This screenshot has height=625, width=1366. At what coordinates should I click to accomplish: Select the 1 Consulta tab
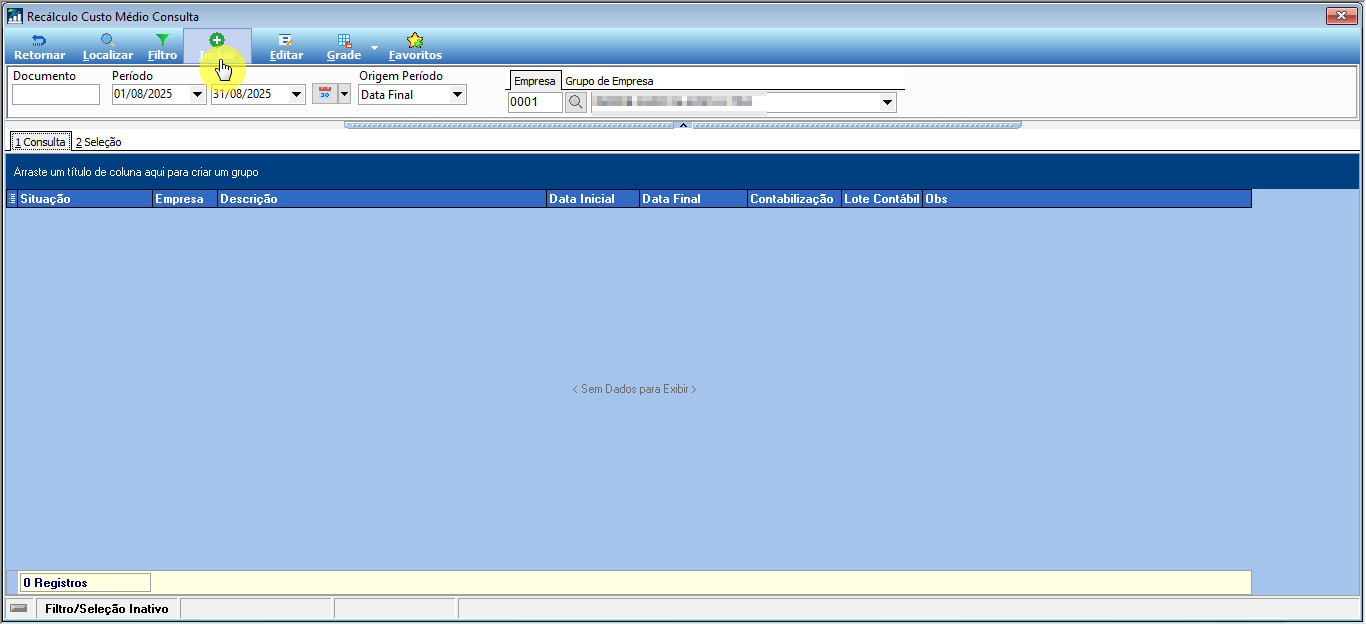(x=40, y=142)
